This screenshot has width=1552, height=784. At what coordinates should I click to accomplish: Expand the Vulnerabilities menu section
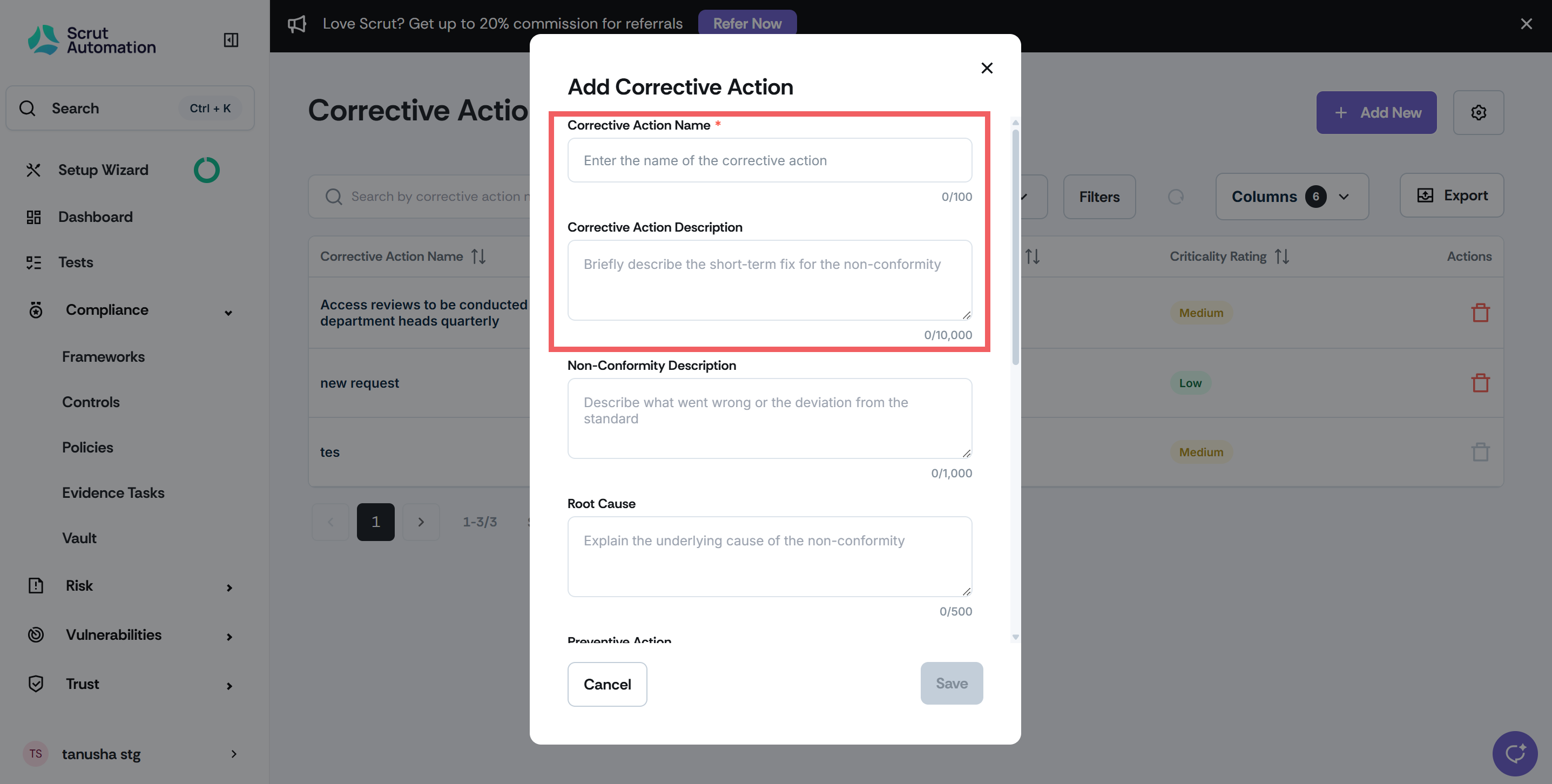pyautogui.click(x=229, y=637)
